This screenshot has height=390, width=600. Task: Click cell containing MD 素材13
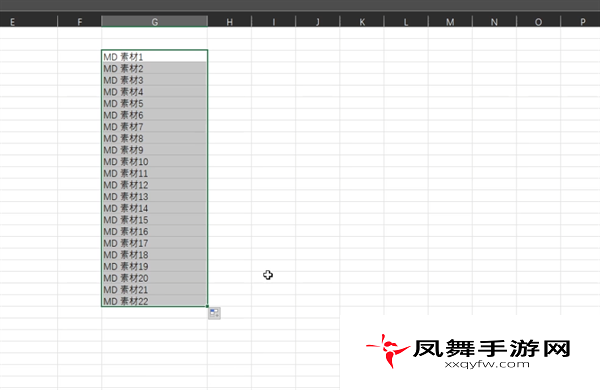[155, 196]
